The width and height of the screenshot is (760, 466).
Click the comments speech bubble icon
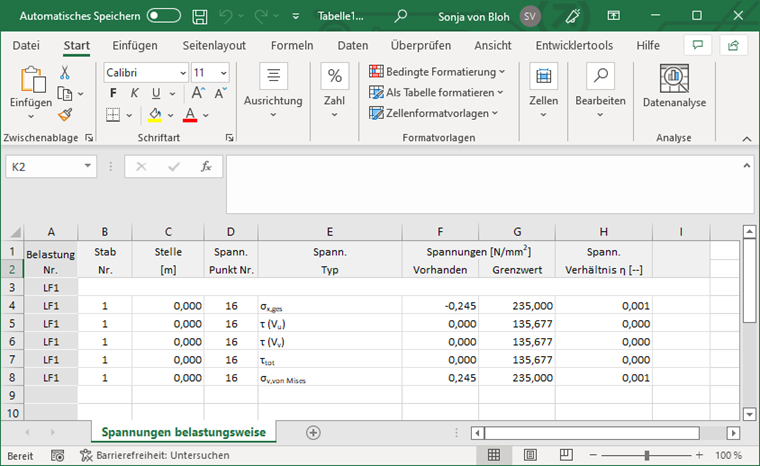point(697,46)
